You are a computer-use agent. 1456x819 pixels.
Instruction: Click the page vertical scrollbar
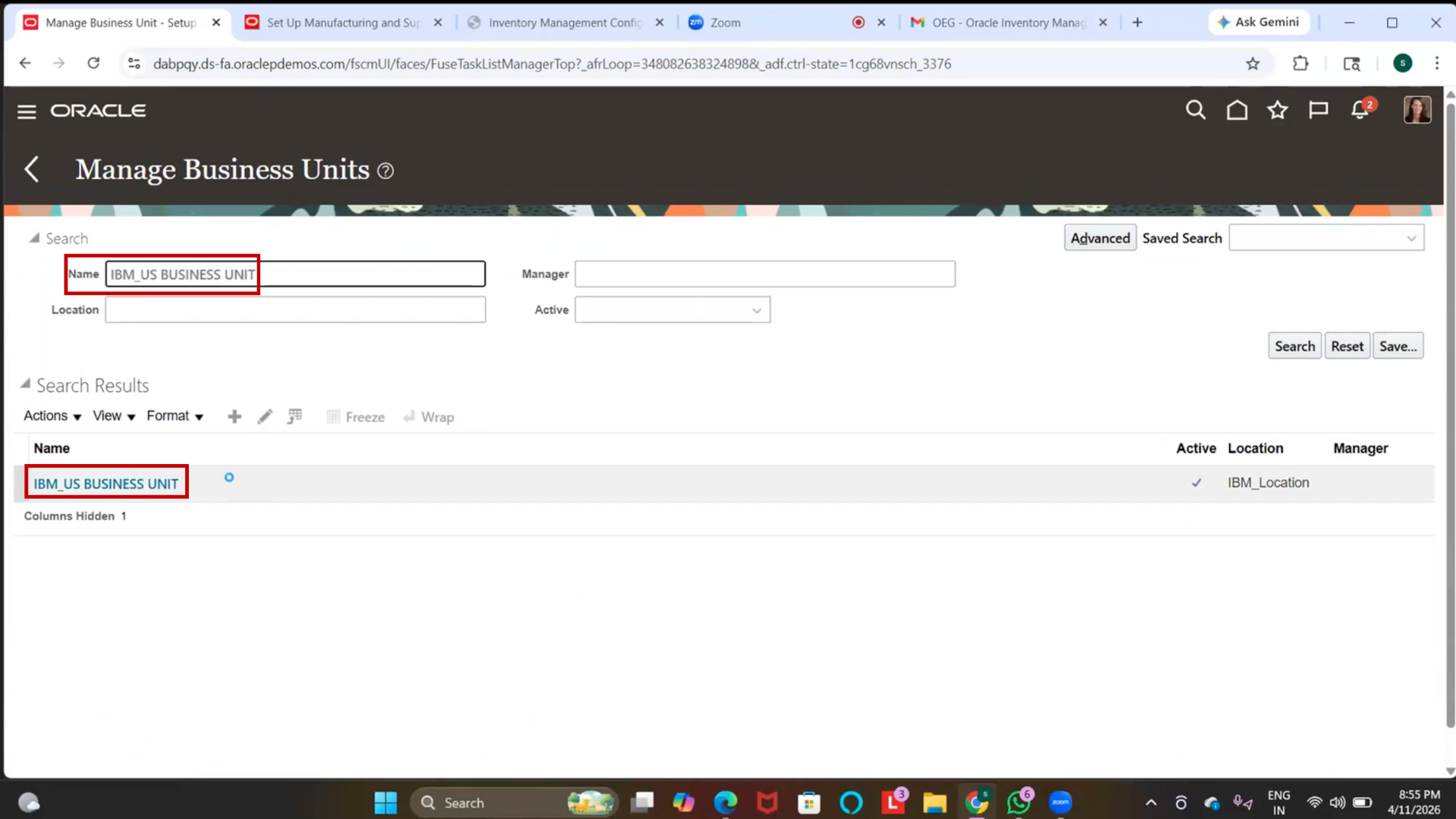pos(1450,417)
